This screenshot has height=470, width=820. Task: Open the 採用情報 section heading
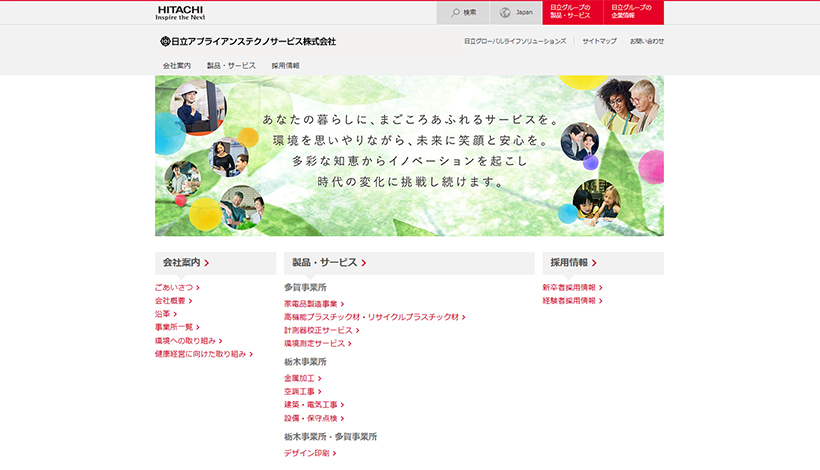pyautogui.click(x=603, y=263)
